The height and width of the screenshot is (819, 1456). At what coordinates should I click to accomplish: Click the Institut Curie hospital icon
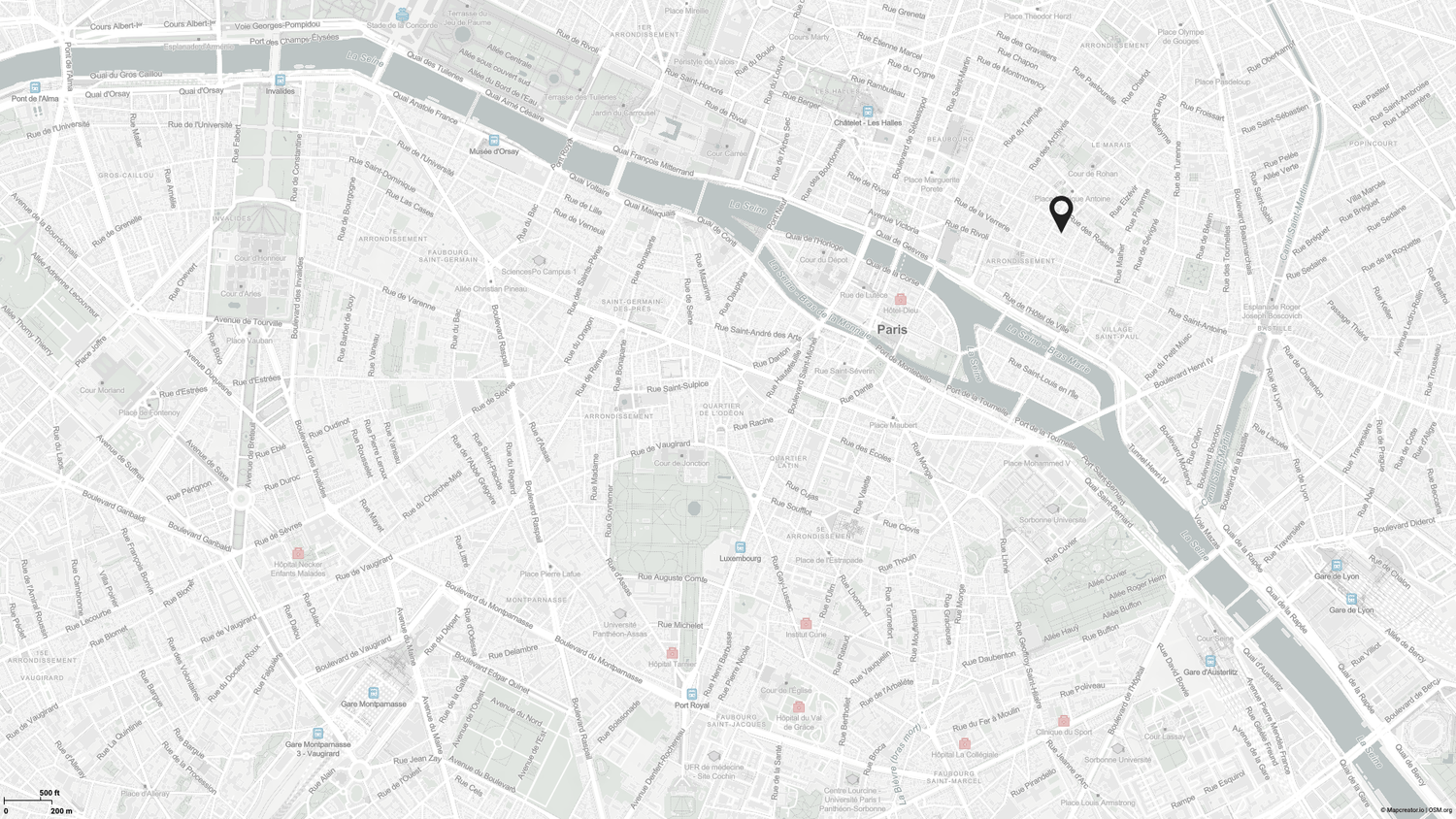pos(806,623)
